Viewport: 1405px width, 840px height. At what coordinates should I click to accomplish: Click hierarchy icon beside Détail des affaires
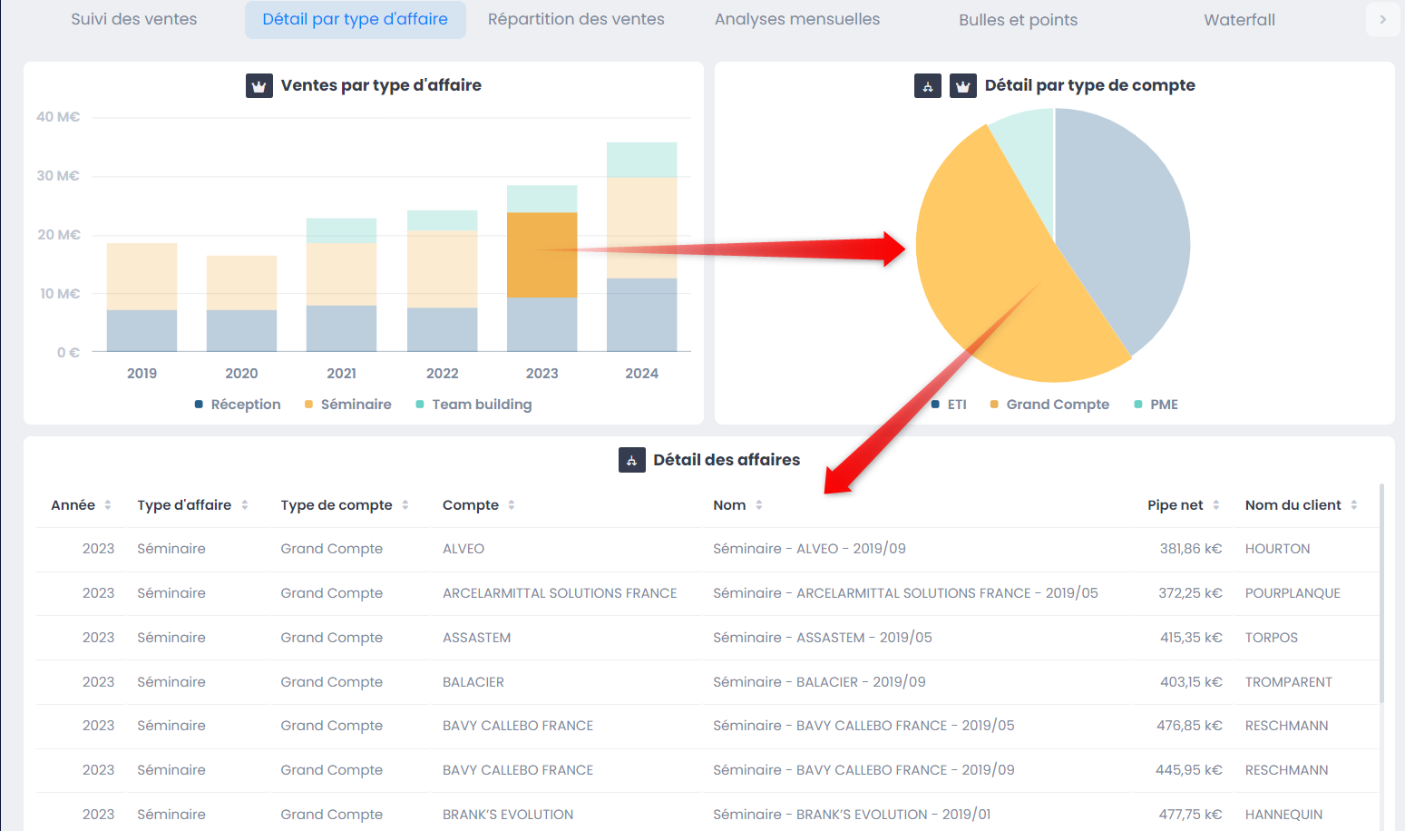coord(632,460)
